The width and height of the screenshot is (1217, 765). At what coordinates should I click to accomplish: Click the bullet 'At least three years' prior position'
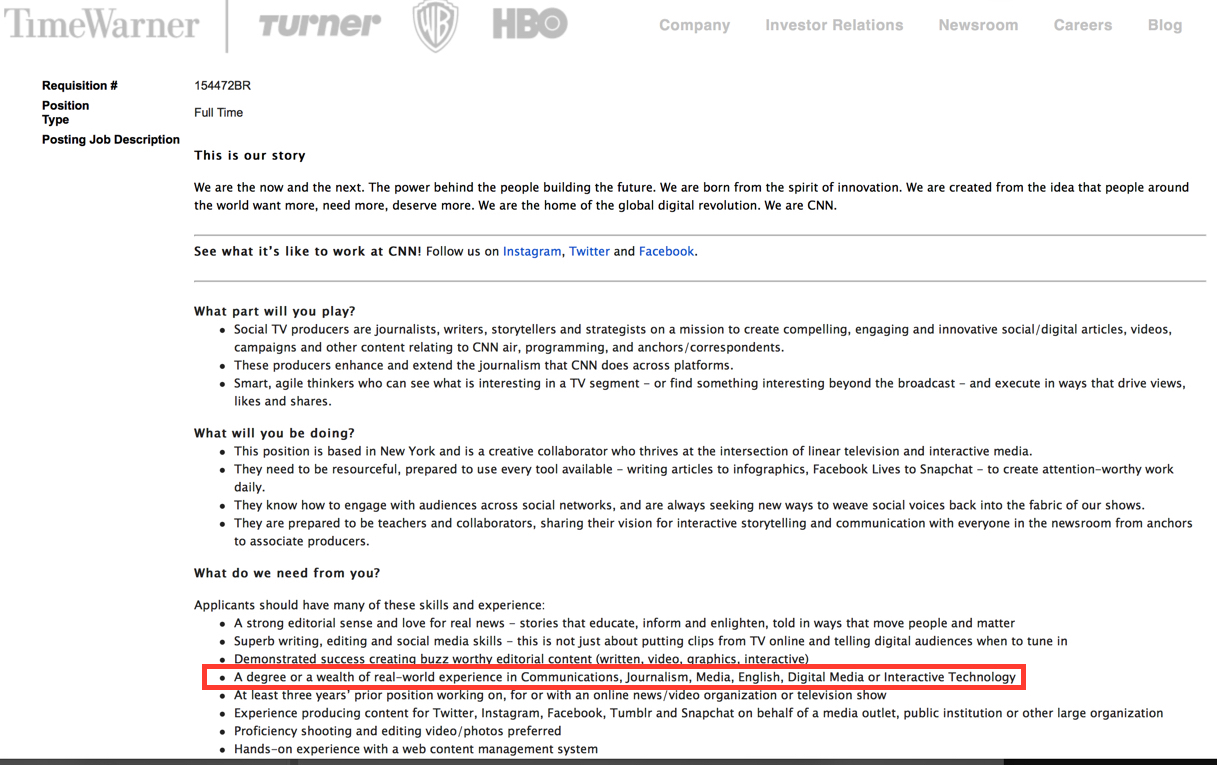pyautogui.click(x=560, y=695)
